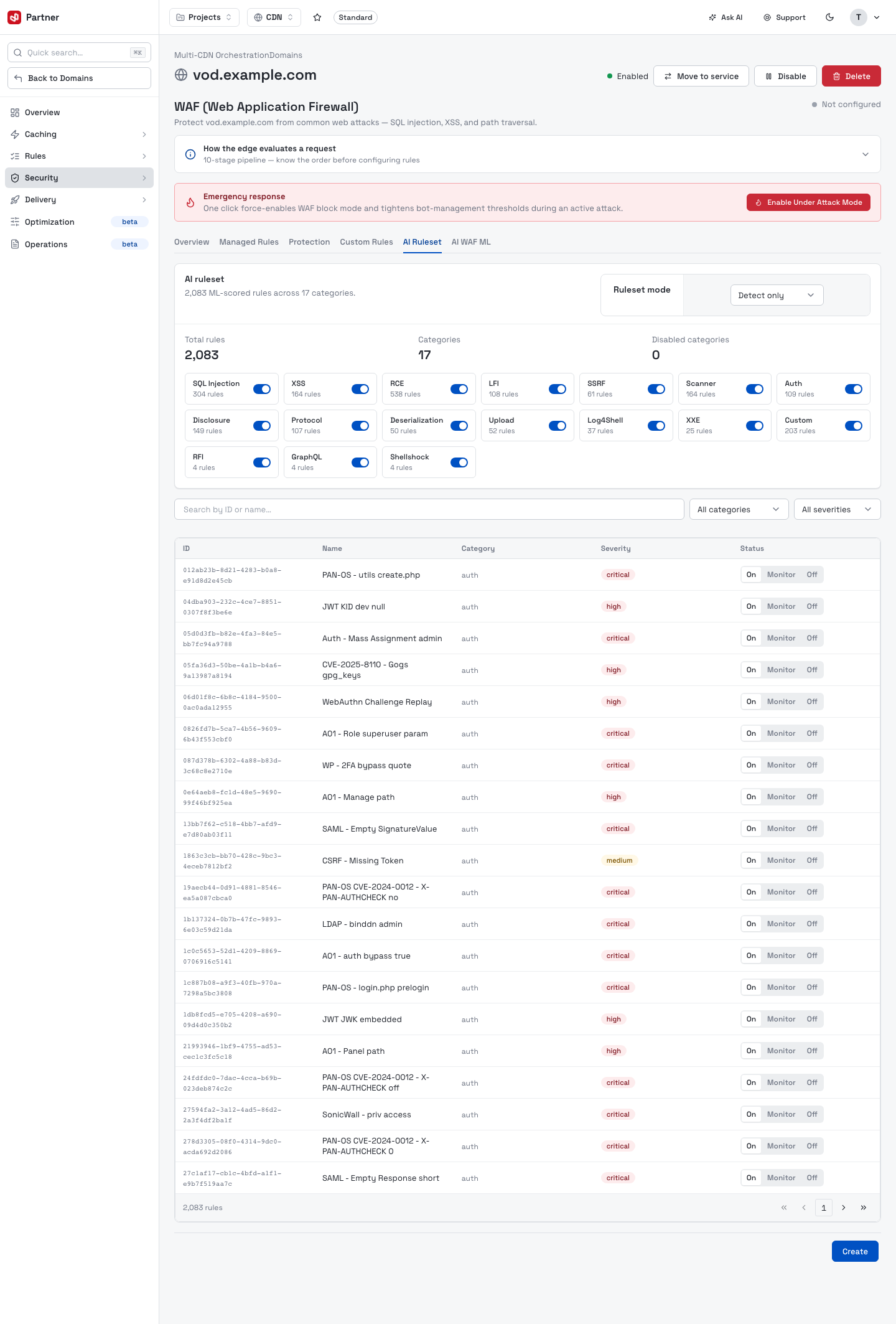896x1324 pixels.
Task: Click the Partner logo icon
Action: pos(14,17)
